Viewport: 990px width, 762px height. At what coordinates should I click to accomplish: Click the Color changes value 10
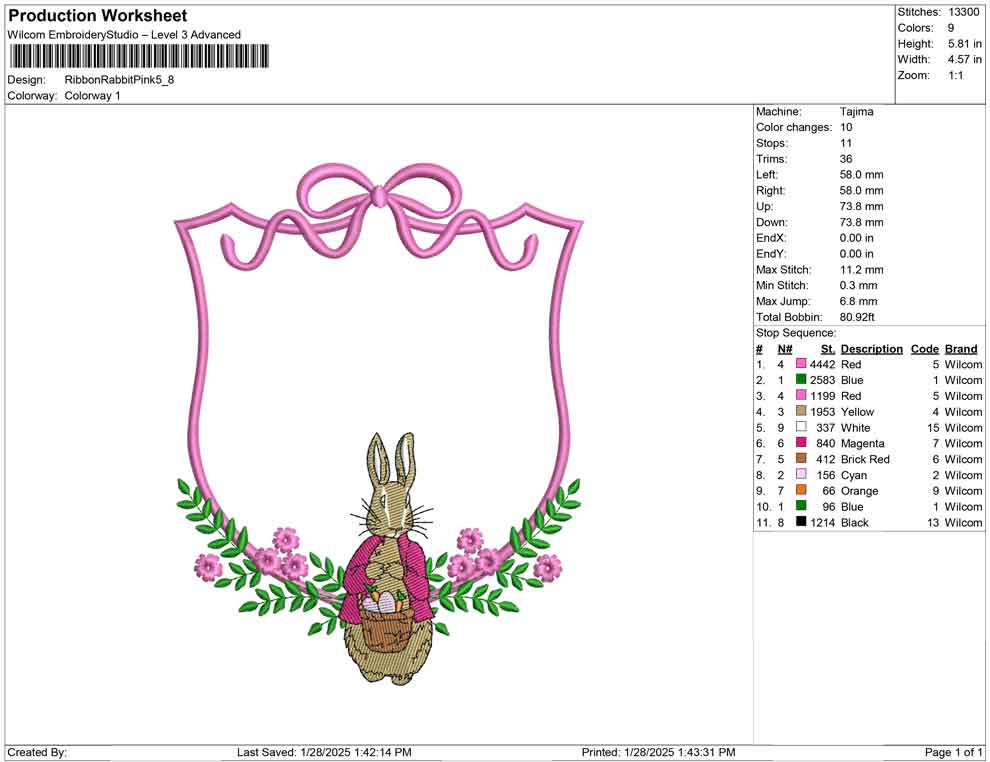click(x=846, y=128)
